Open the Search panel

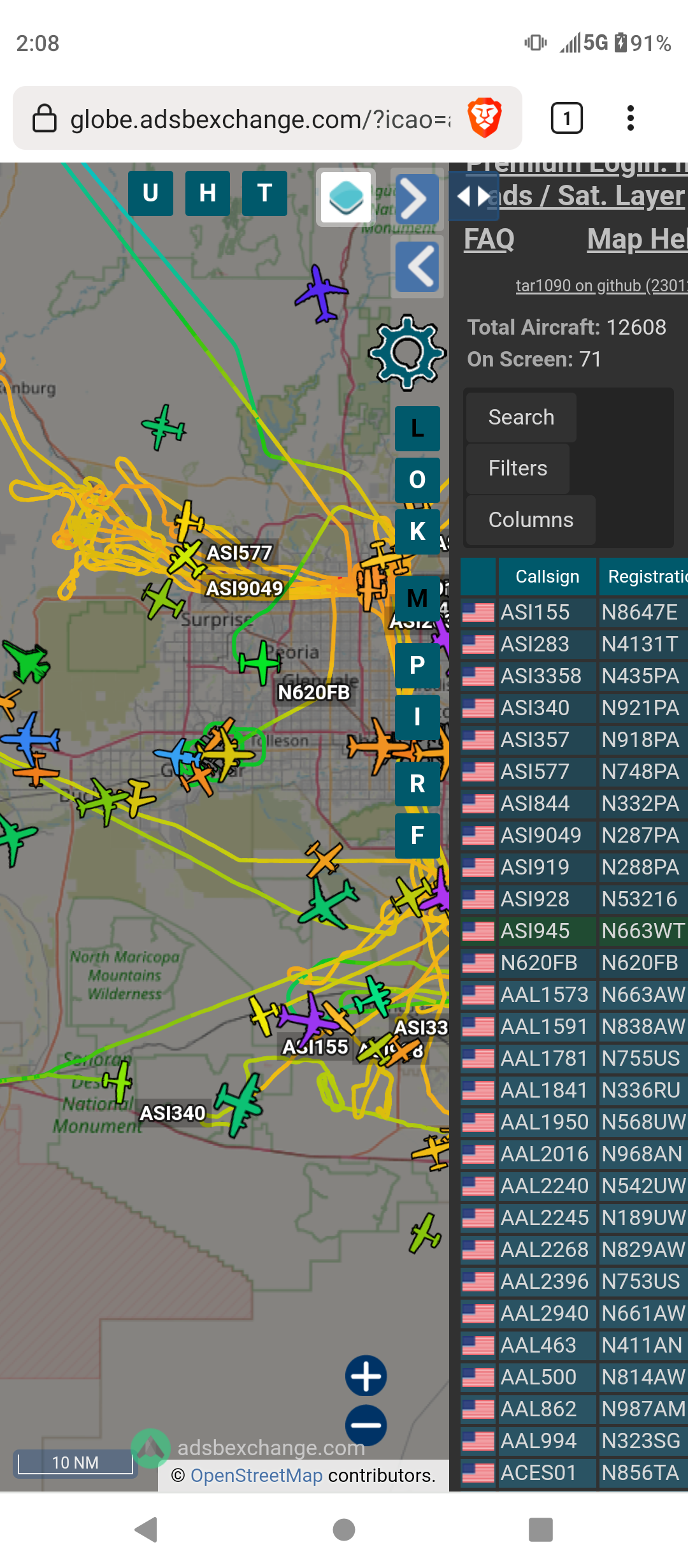click(521, 417)
